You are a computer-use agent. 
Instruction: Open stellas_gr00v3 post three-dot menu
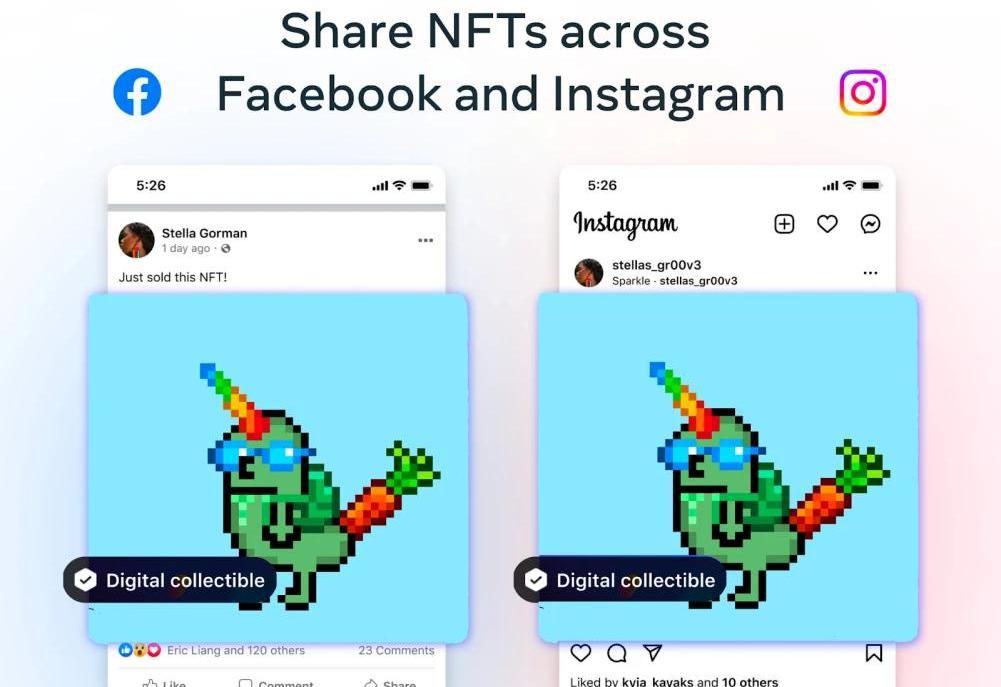(x=870, y=273)
